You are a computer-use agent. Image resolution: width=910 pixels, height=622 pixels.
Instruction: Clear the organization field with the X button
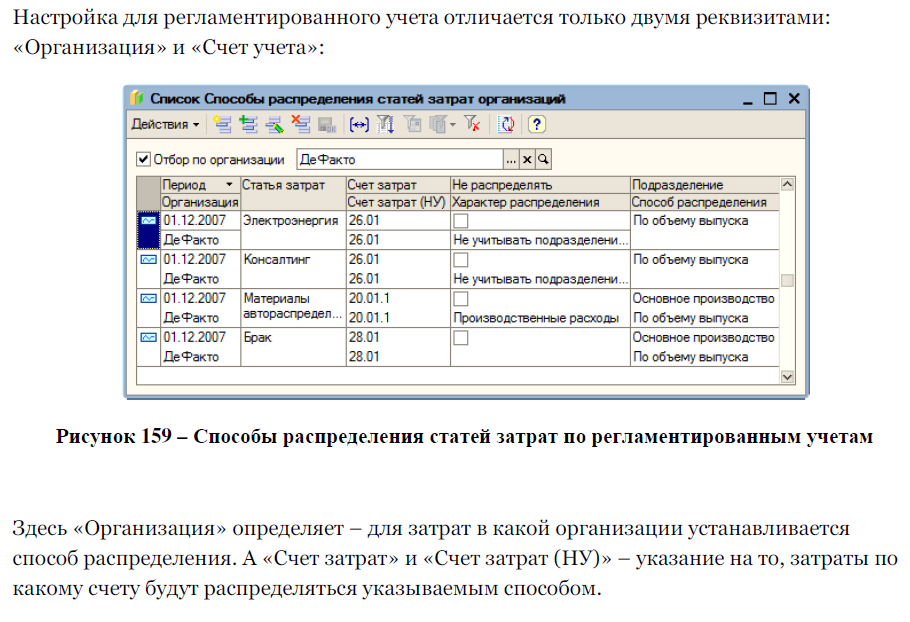click(x=527, y=159)
